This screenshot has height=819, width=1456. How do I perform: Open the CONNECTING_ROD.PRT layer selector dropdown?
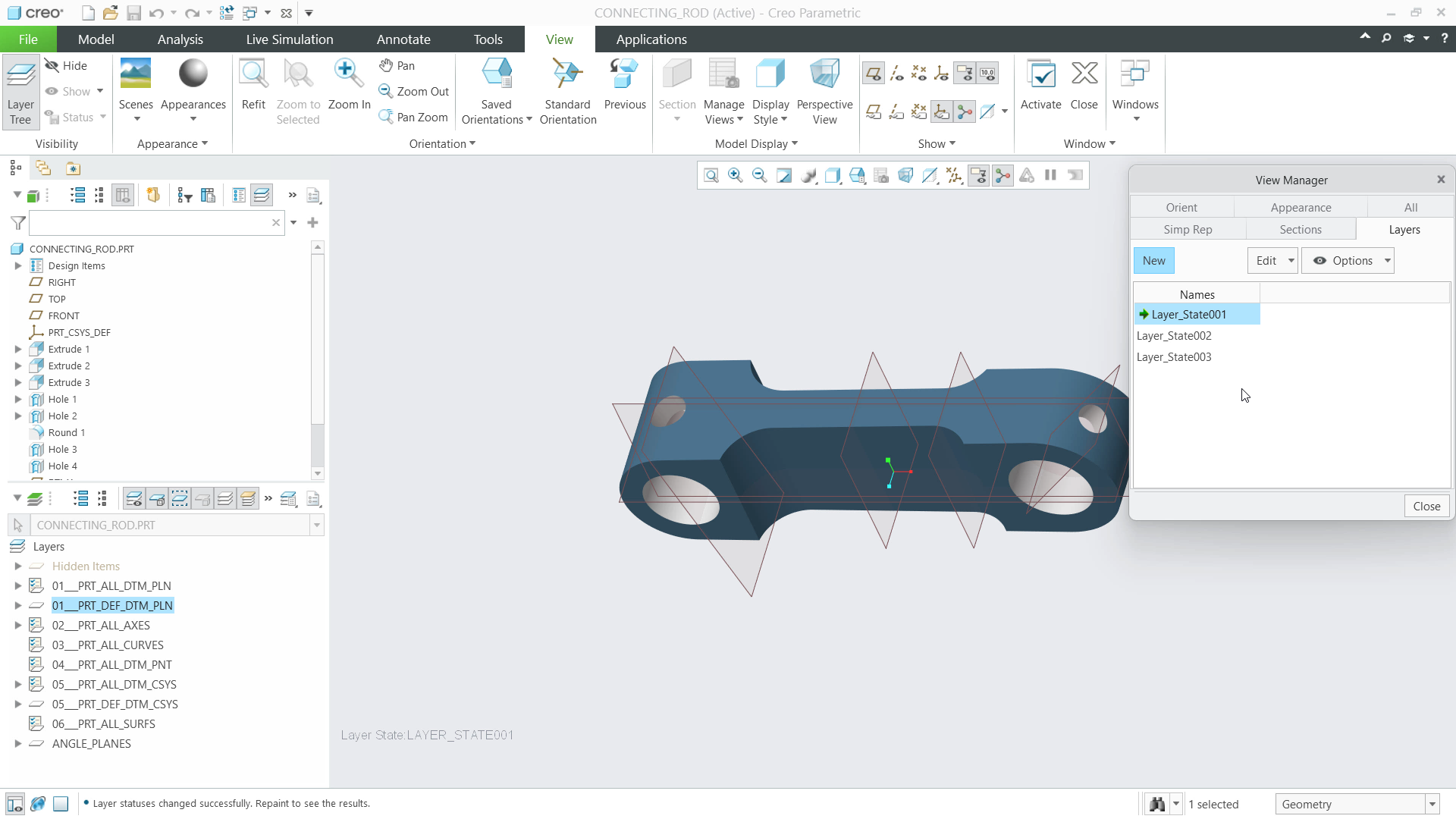(x=317, y=526)
